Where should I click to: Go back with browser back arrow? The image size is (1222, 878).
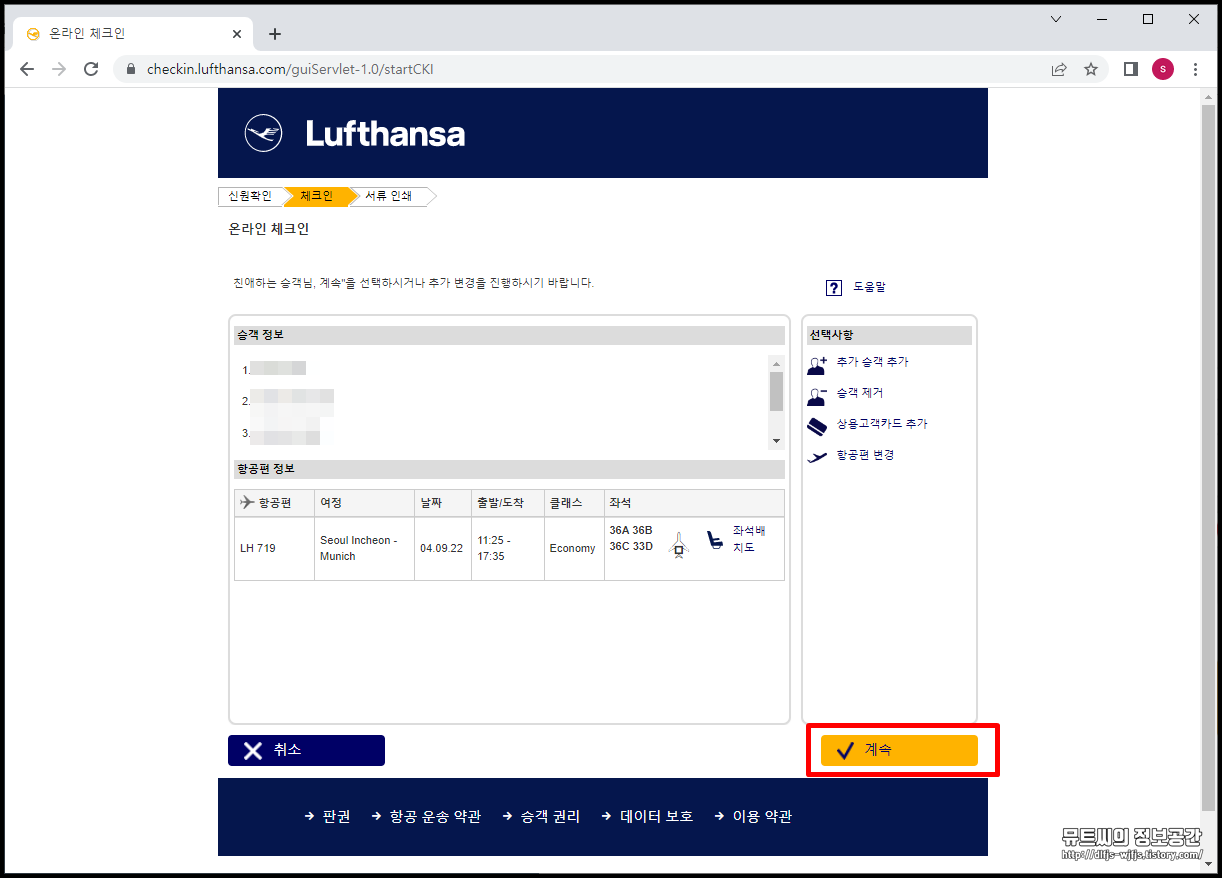coord(27,69)
